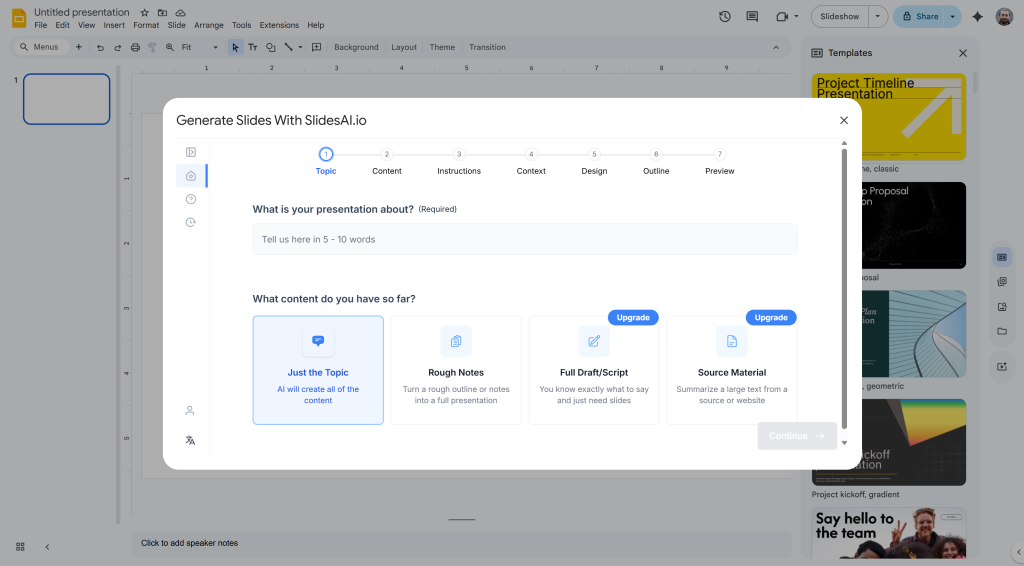Screen dimensions: 1024x566
Task: Select the Source Material option
Action: click(731, 370)
